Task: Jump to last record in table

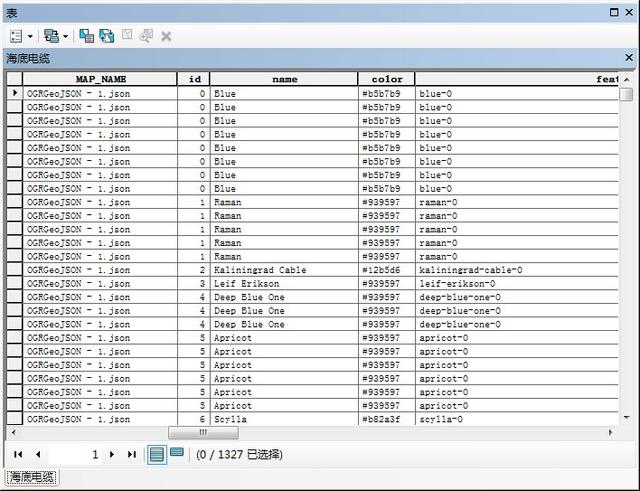Action: click(131, 454)
